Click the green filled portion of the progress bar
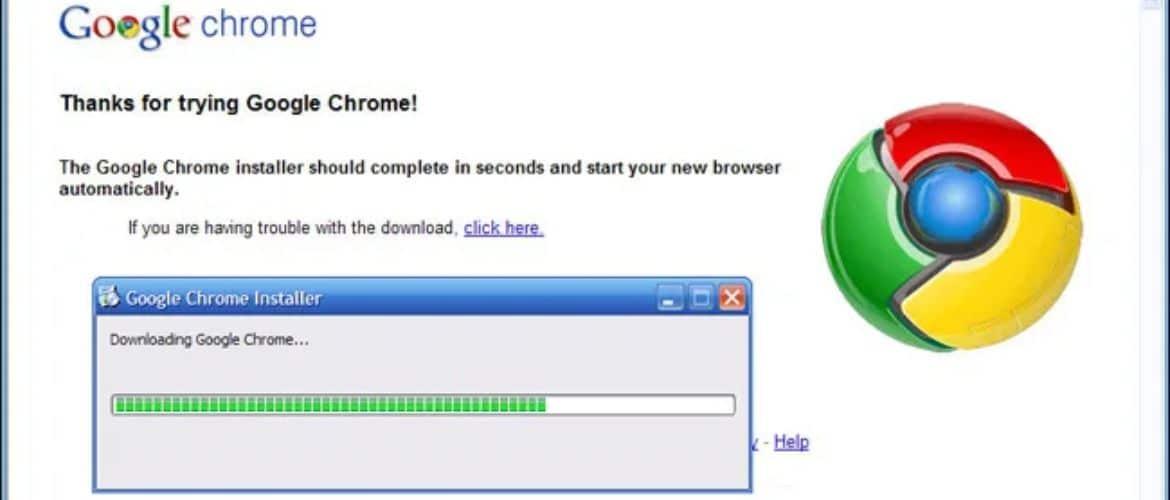 pos(330,405)
